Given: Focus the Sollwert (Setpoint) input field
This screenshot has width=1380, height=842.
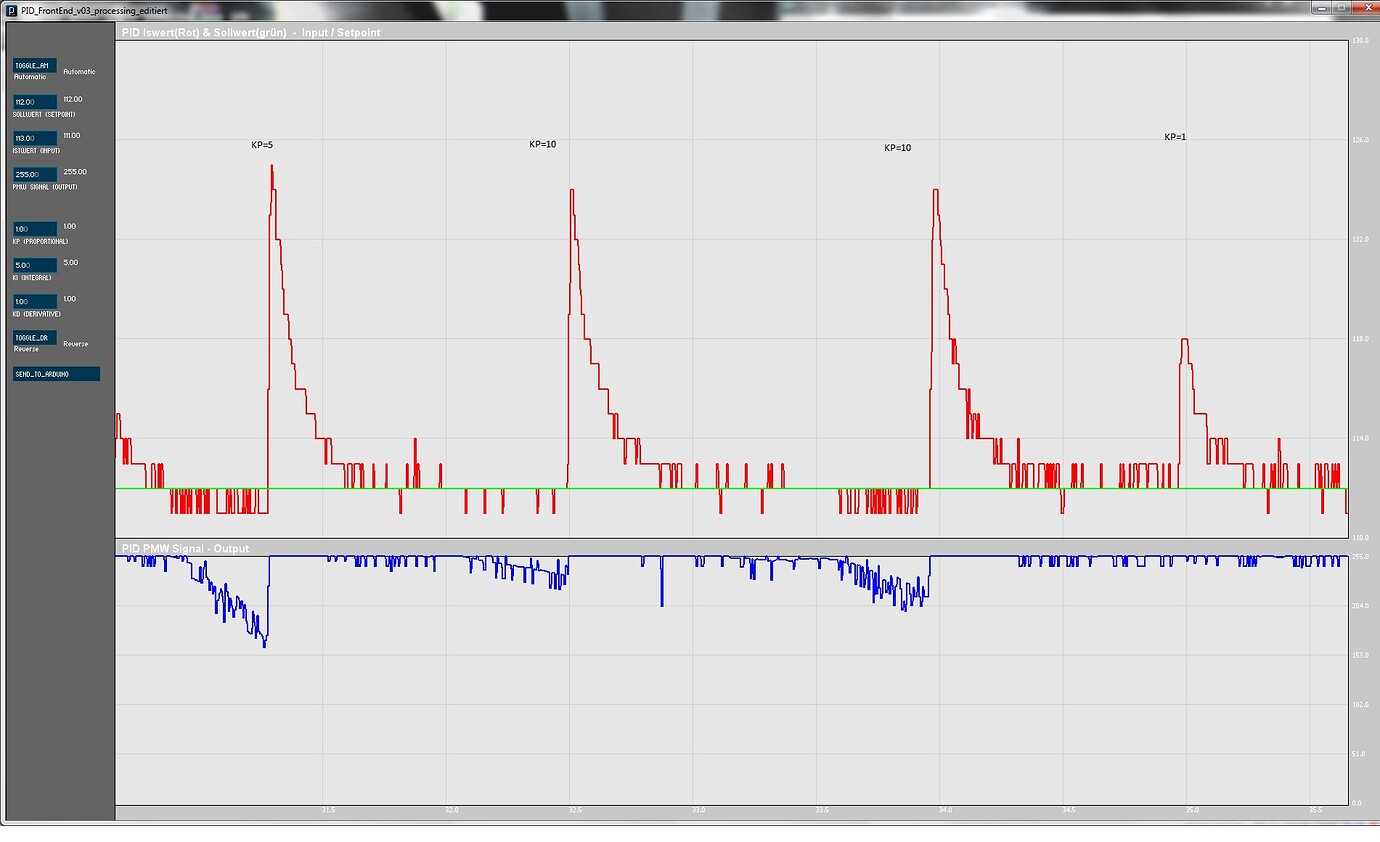Looking at the screenshot, I should [35, 102].
